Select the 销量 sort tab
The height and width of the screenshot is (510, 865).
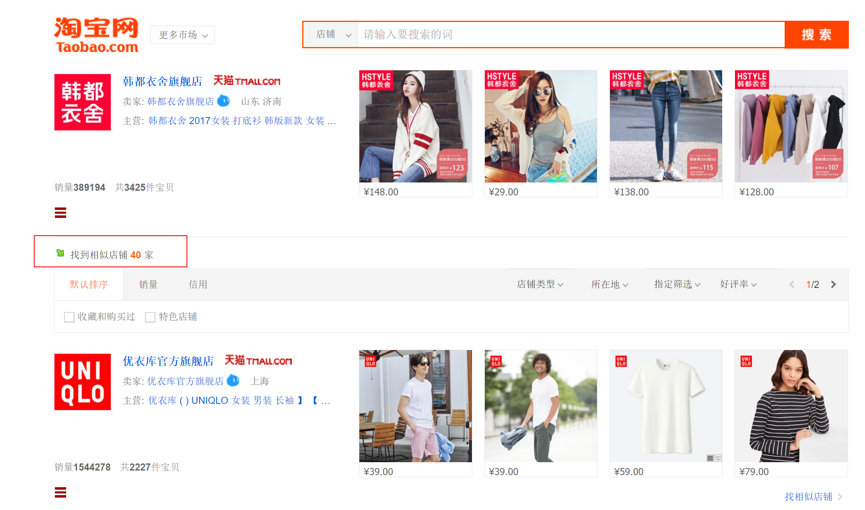click(x=148, y=284)
